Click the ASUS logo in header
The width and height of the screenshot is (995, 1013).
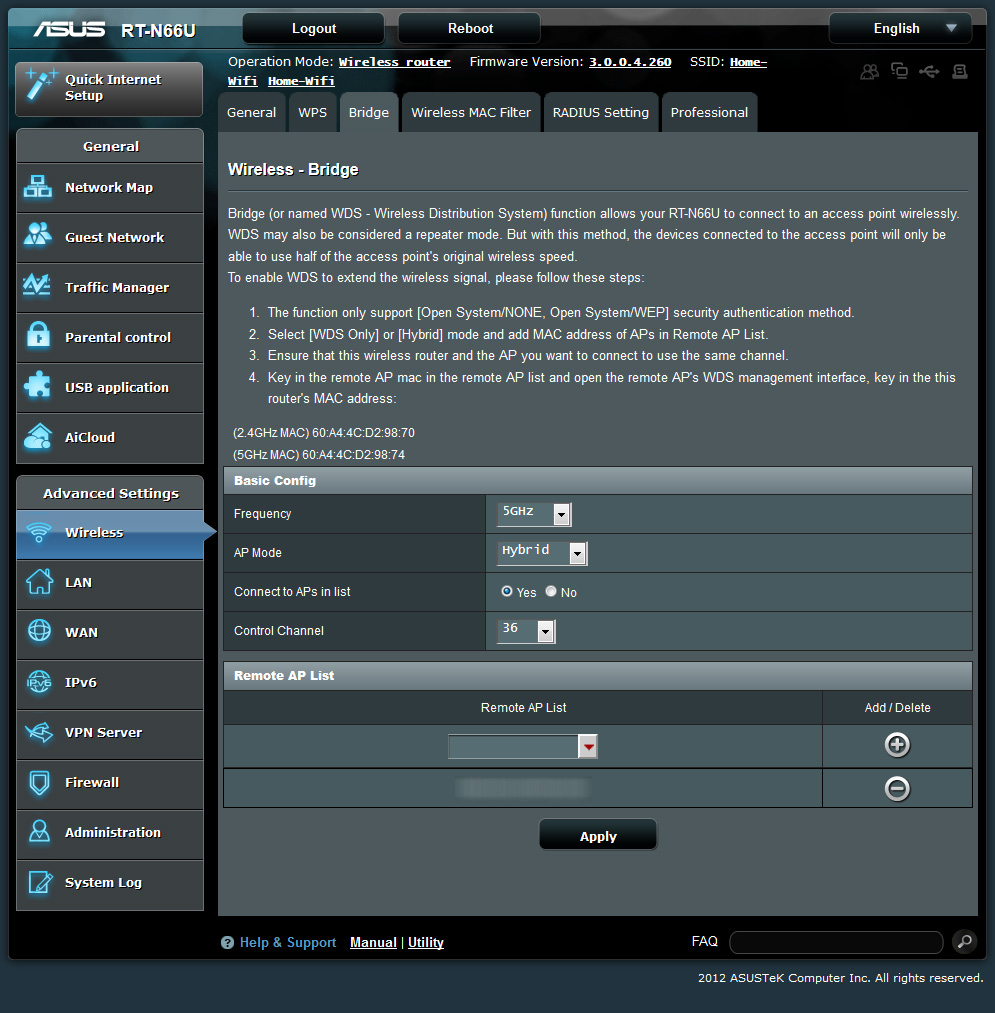69,29
